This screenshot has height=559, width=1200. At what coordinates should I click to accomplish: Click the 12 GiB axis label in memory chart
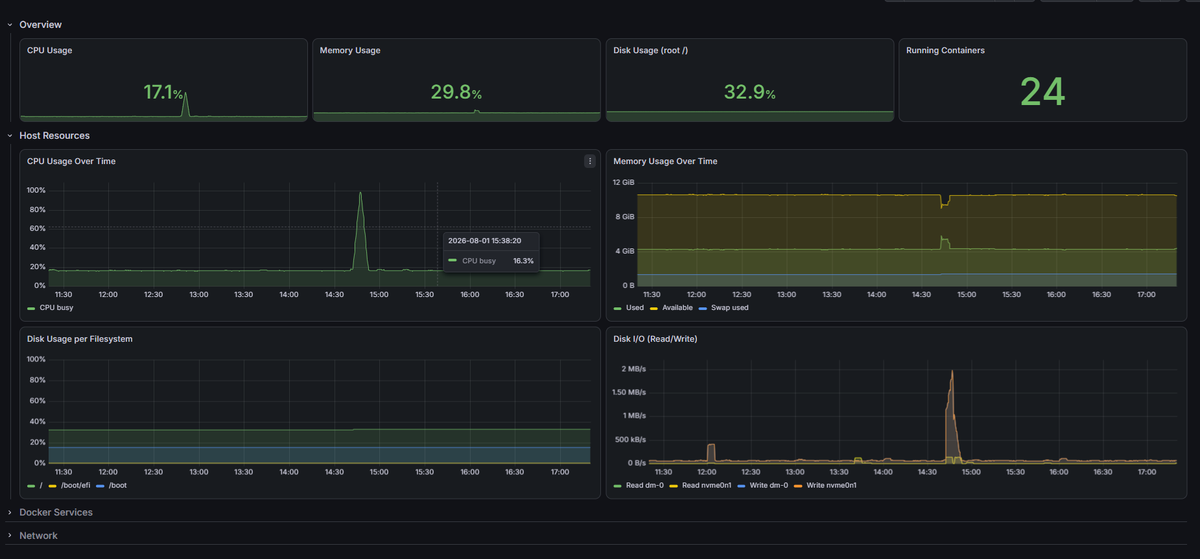pyautogui.click(x=623, y=182)
